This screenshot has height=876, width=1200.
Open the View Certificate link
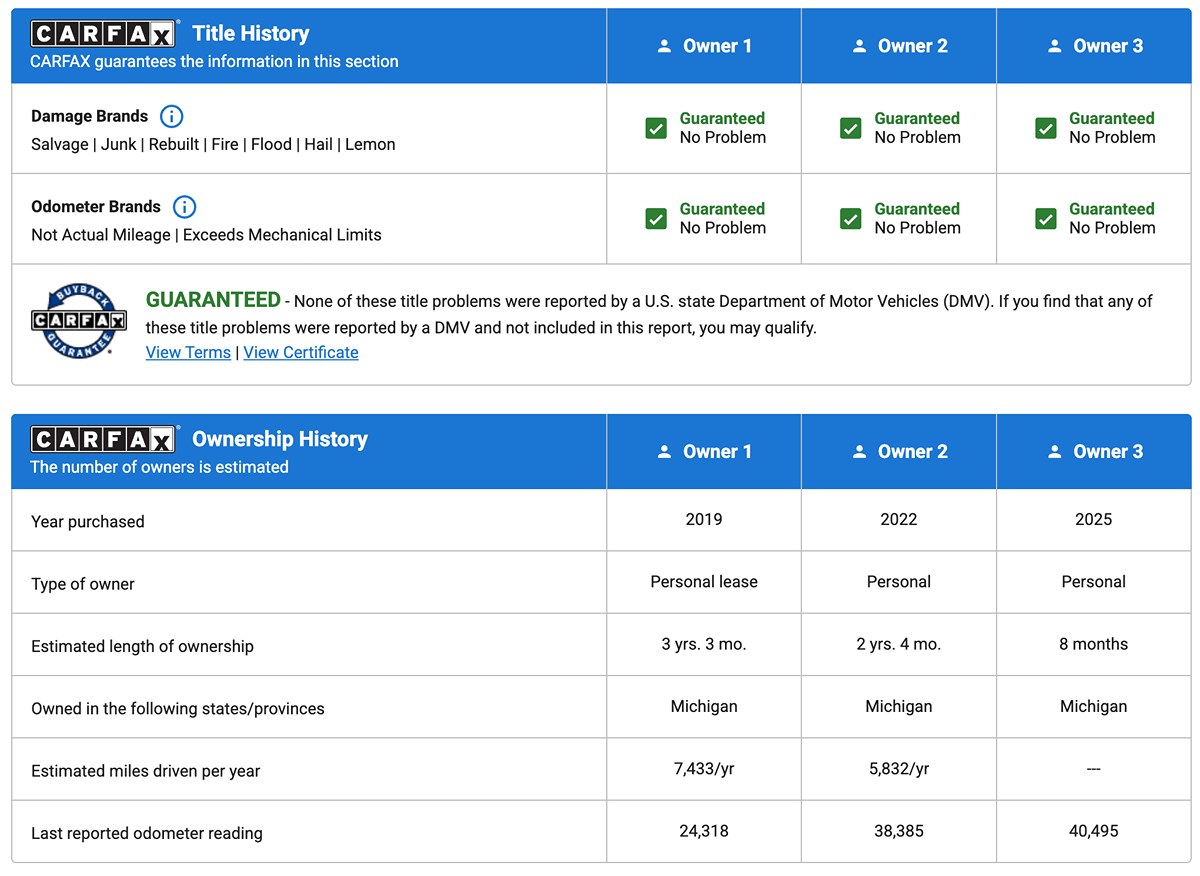[301, 352]
